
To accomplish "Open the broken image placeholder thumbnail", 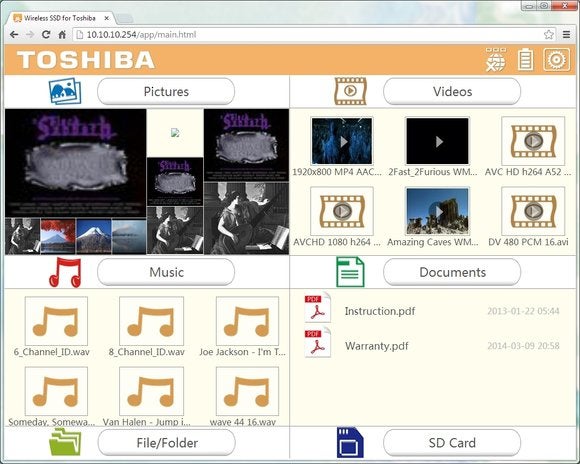I will coord(175,133).
